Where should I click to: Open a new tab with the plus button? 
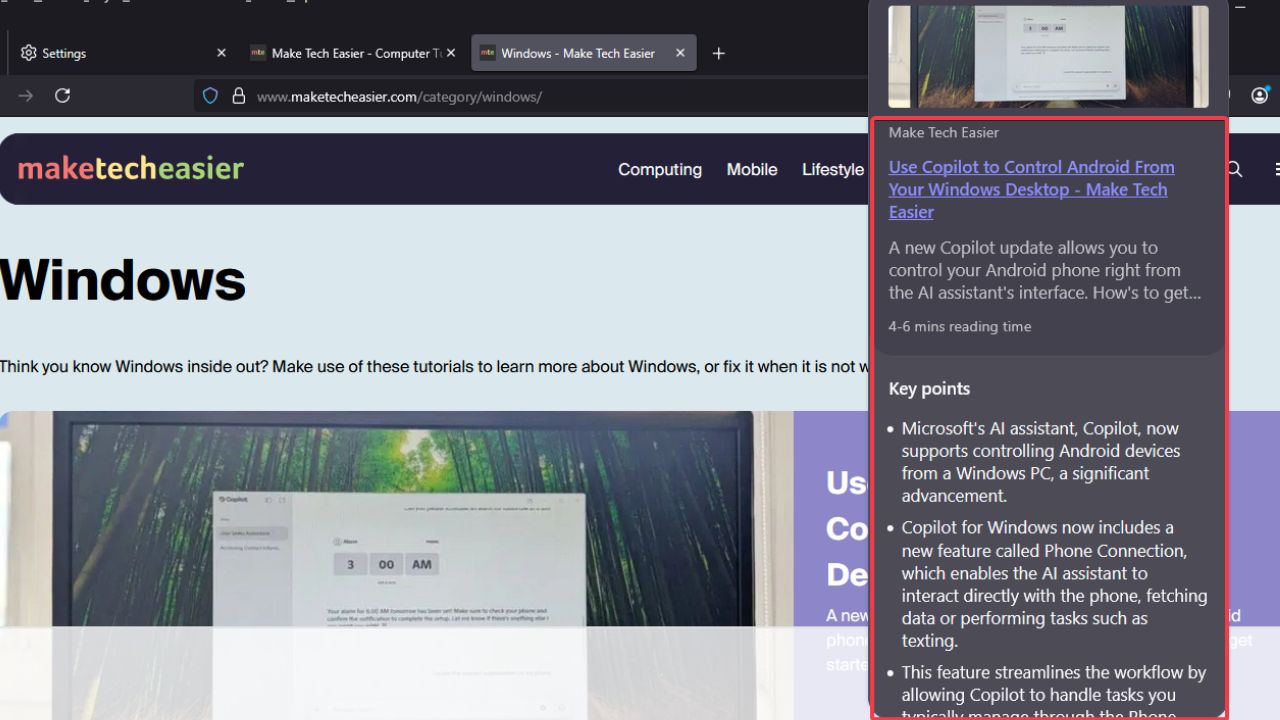[718, 53]
